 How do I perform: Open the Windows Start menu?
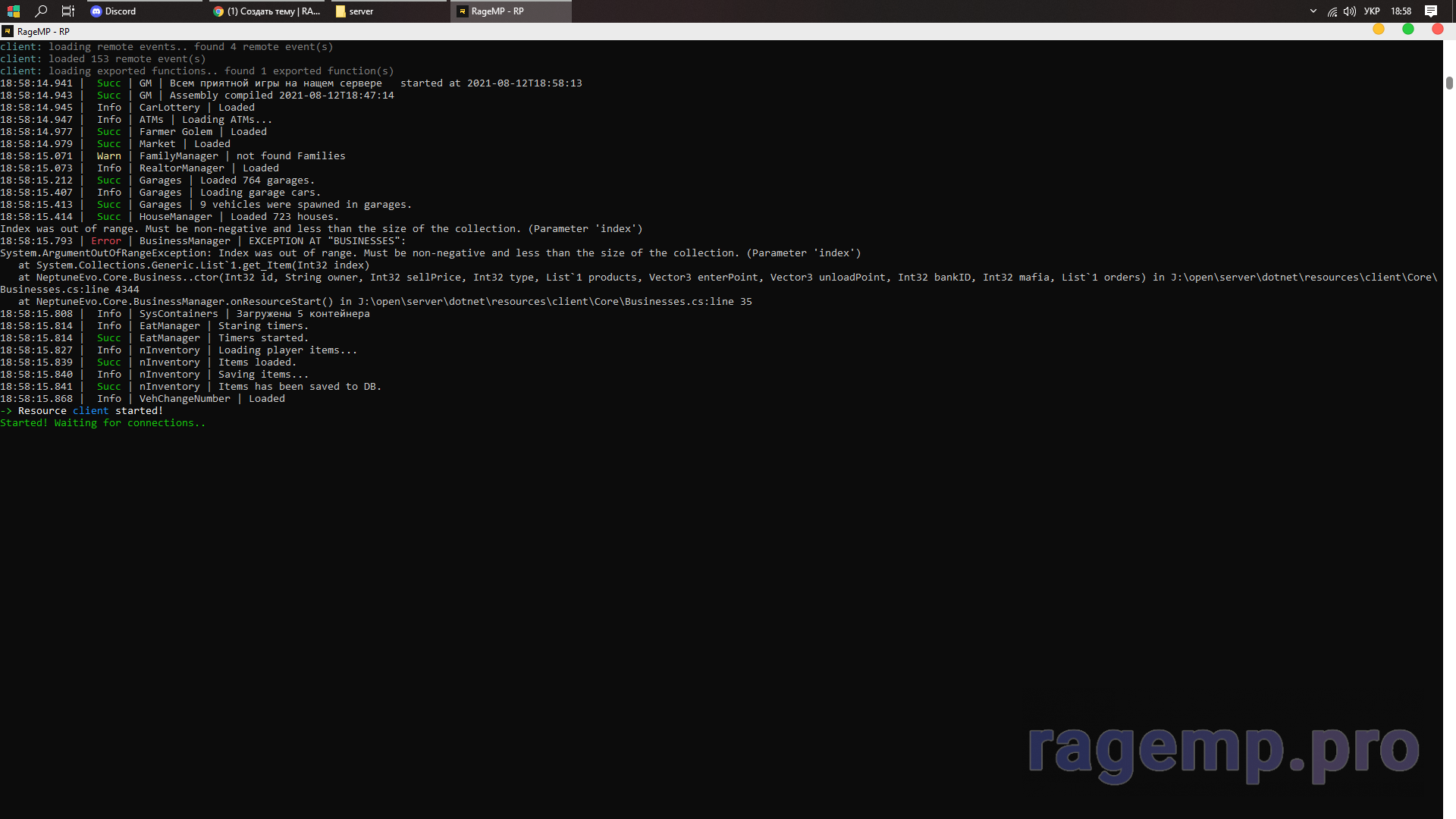(x=14, y=11)
